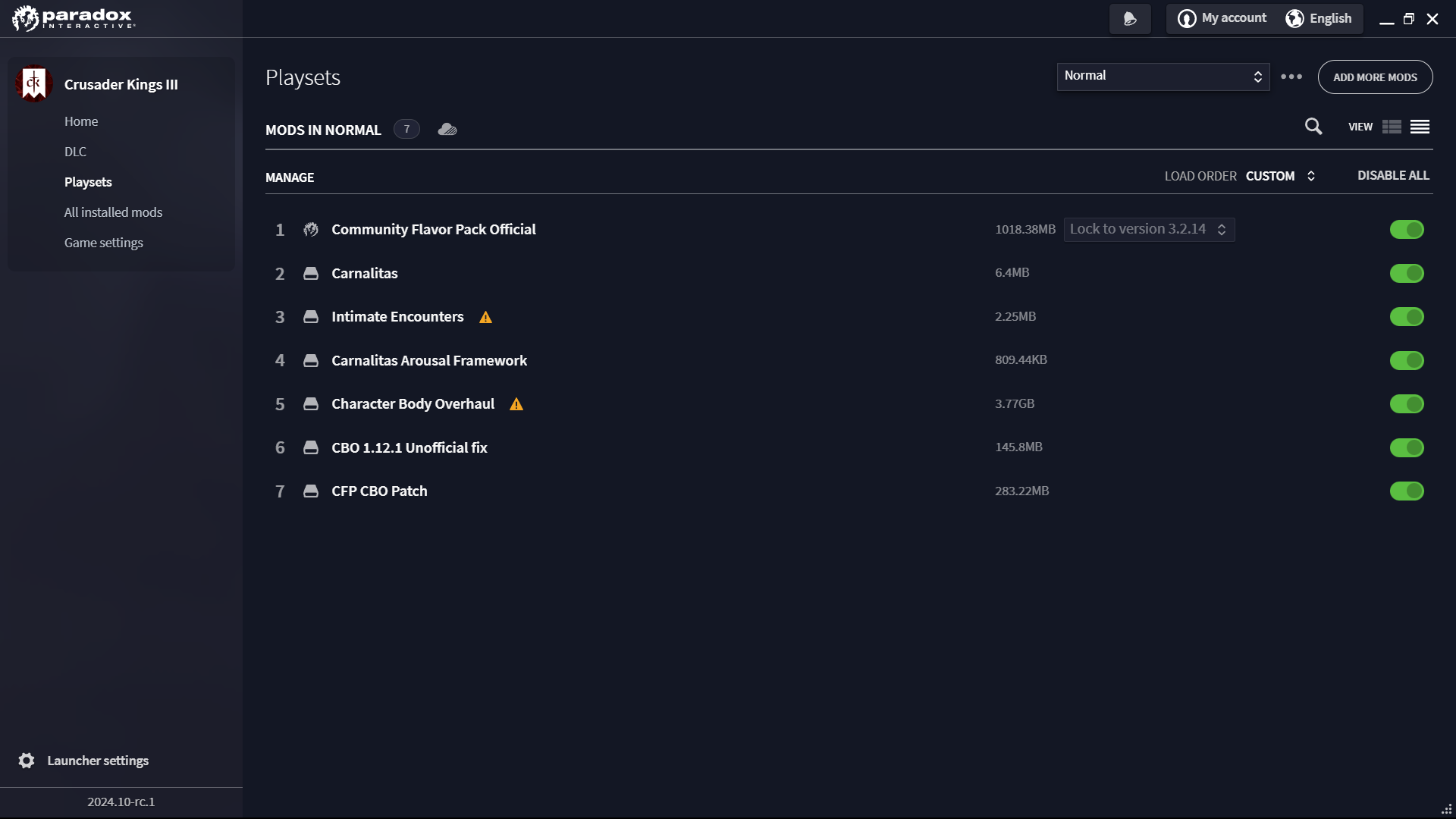Click the 3.77GB size value
The height and width of the screenshot is (819, 1456).
(1015, 403)
